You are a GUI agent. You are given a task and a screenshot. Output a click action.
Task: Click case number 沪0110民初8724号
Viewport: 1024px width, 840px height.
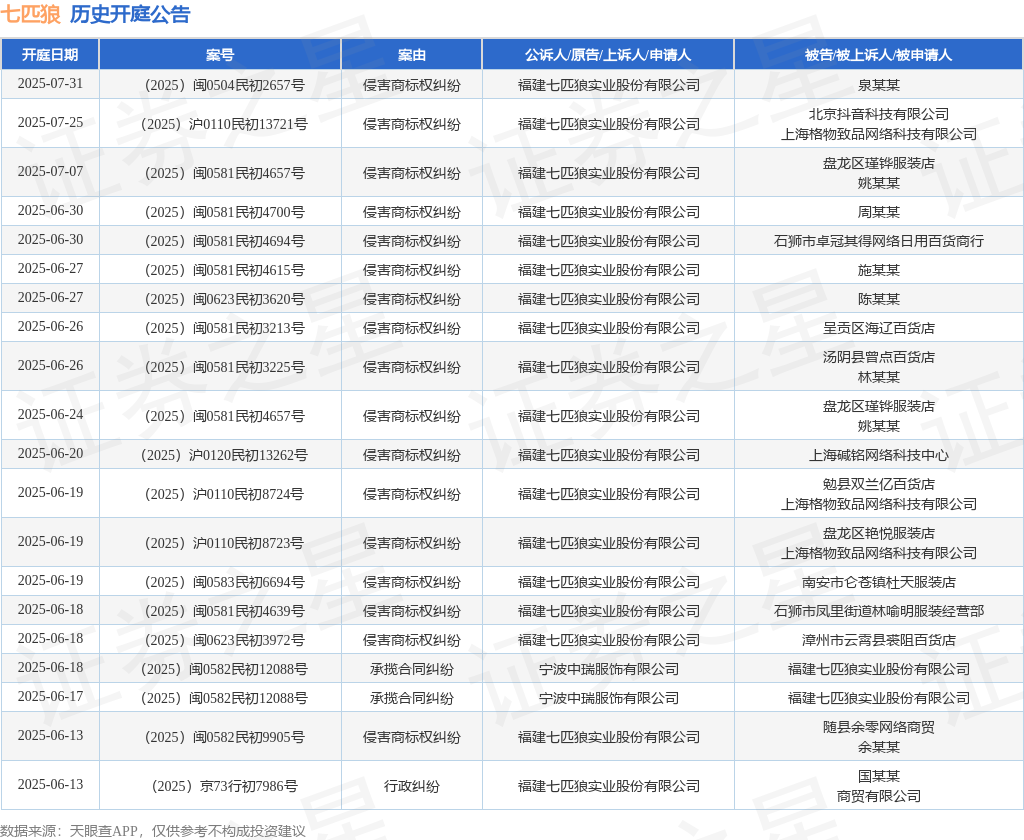(x=225, y=494)
